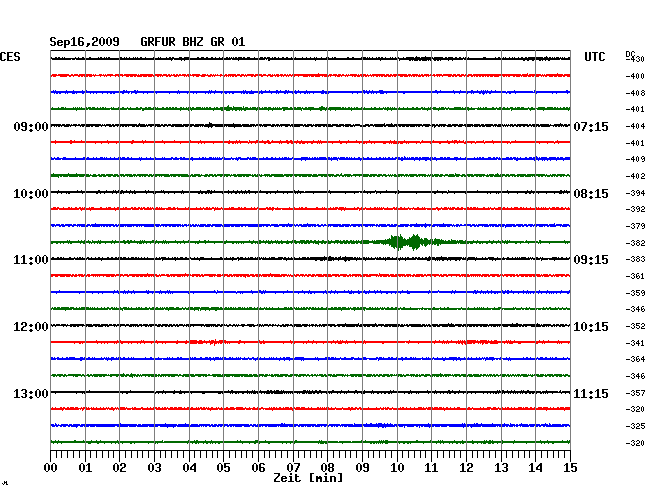Select minute tick label 03
Image resolution: width=650 pixels, height=494 pixels.
[x=154, y=468]
